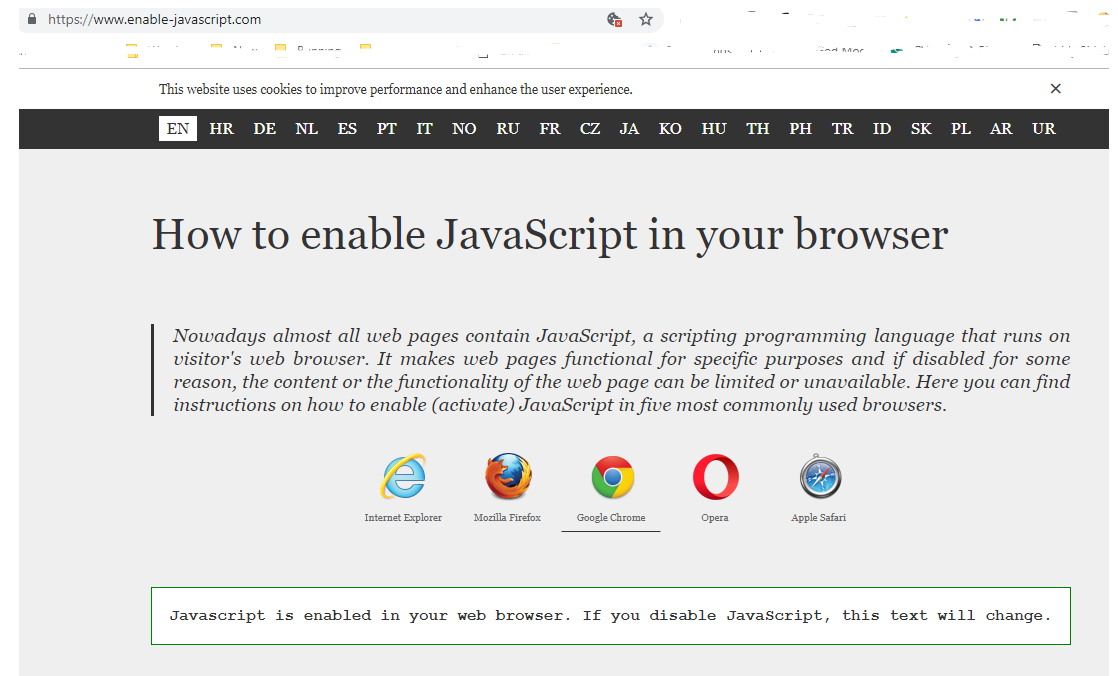Viewport: 1118px width, 676px height.
Task: Switch language to ES
Action: point(347,128)
